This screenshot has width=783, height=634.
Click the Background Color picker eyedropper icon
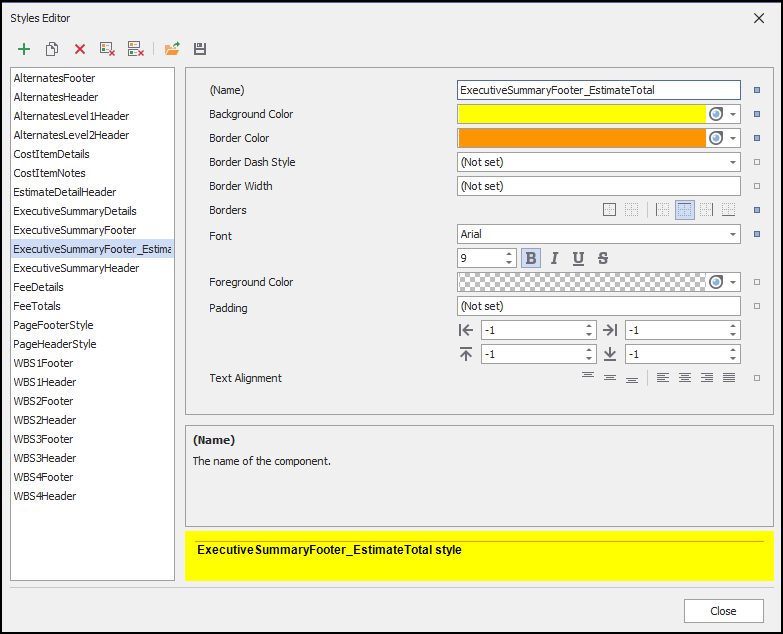pyautogui.click(x=716, y=114)
